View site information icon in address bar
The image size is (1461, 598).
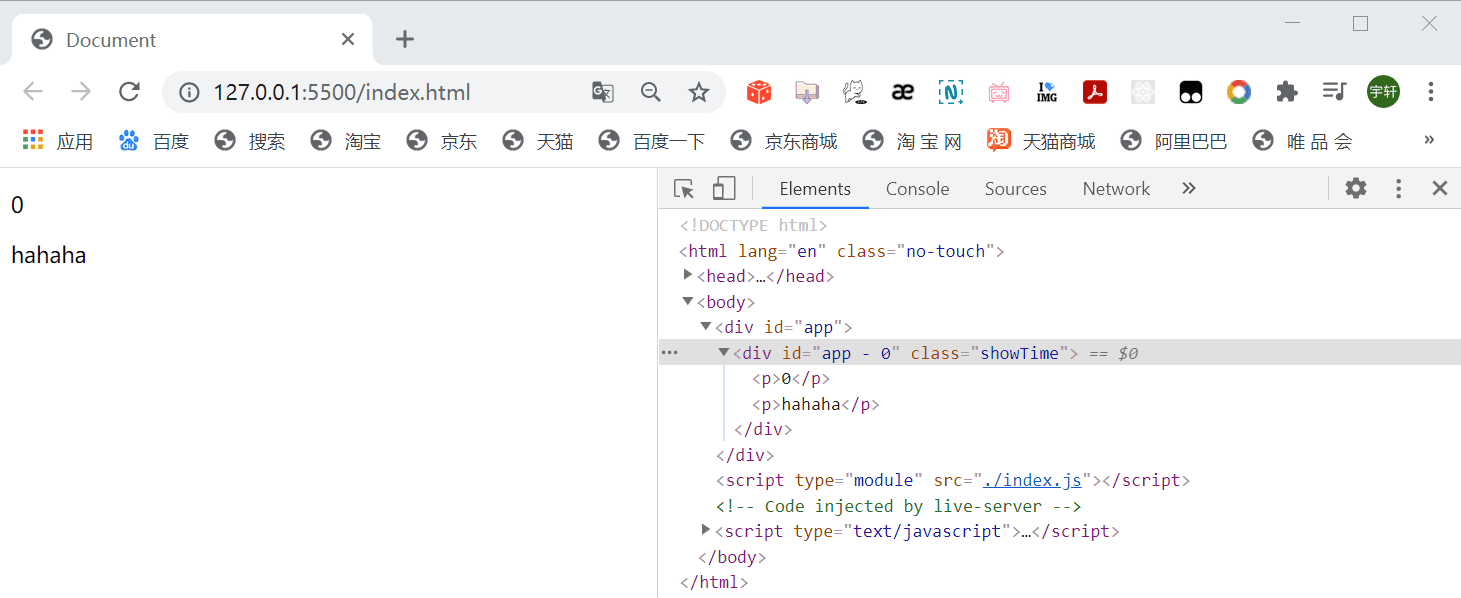189,93
